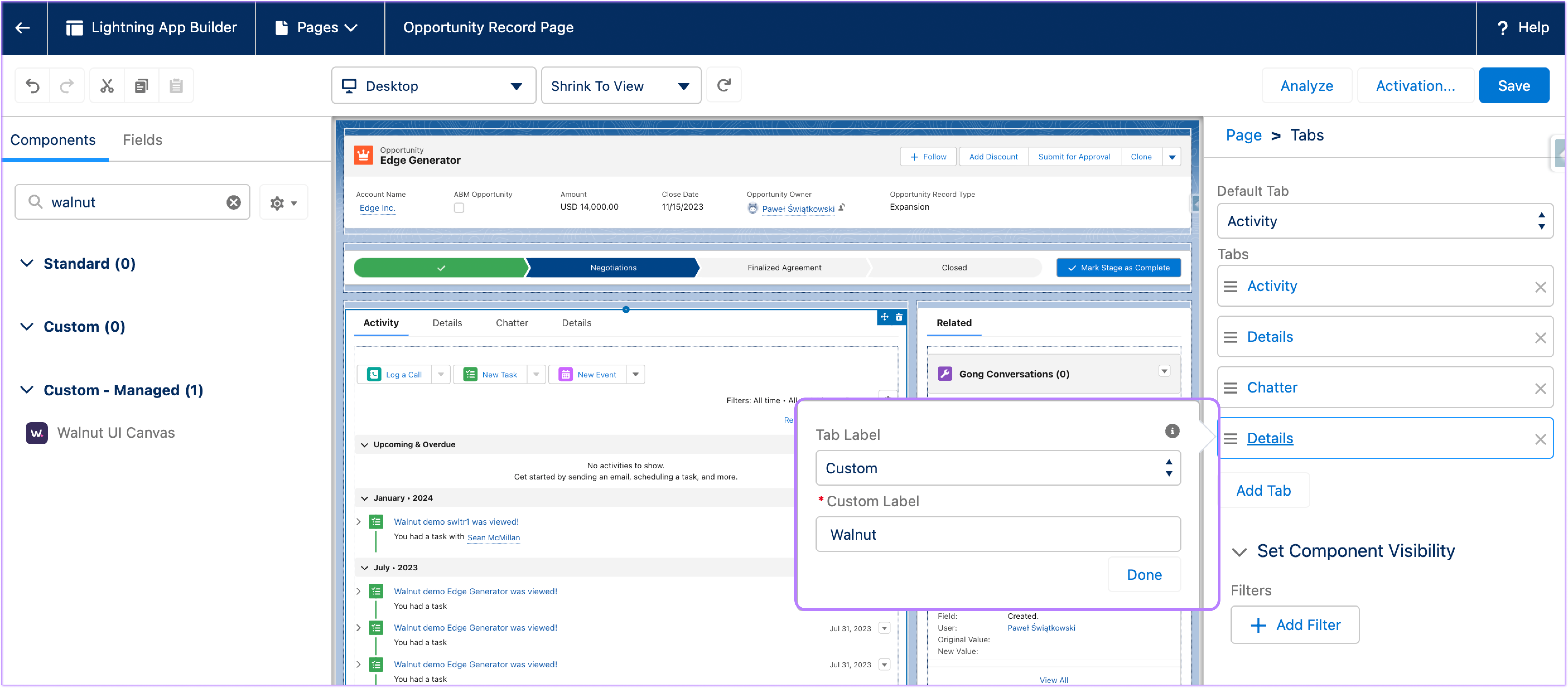Screen dimensions: 1568x688
Task: Click the Tab Label info icon
Action: click(x=1172, y=431)
